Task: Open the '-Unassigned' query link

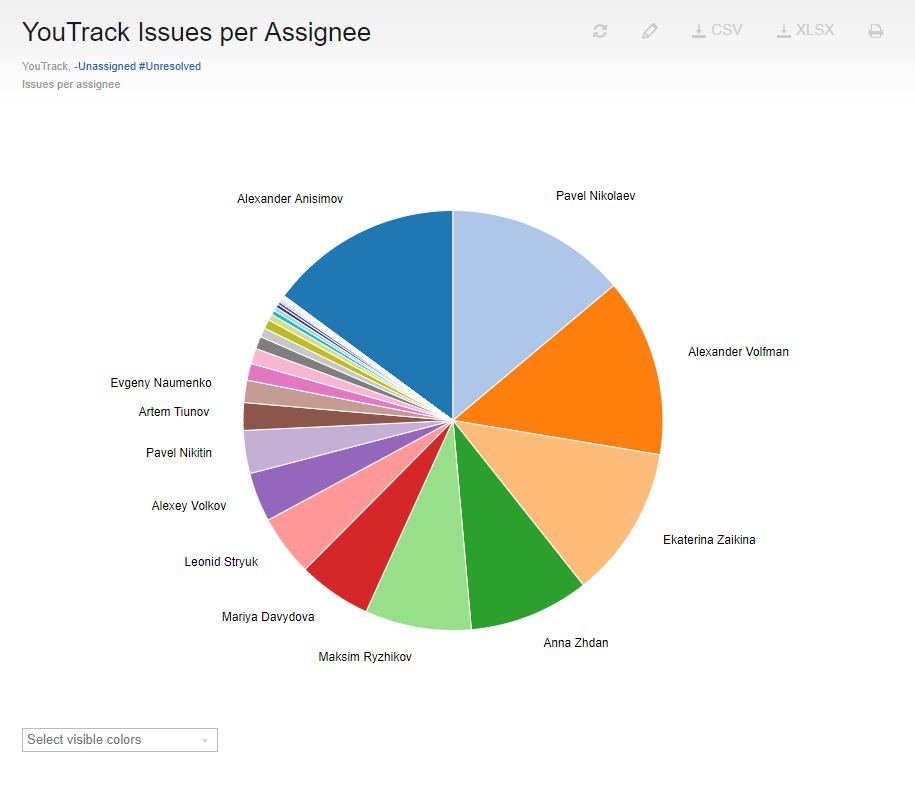Action: [x=105, y=66]
